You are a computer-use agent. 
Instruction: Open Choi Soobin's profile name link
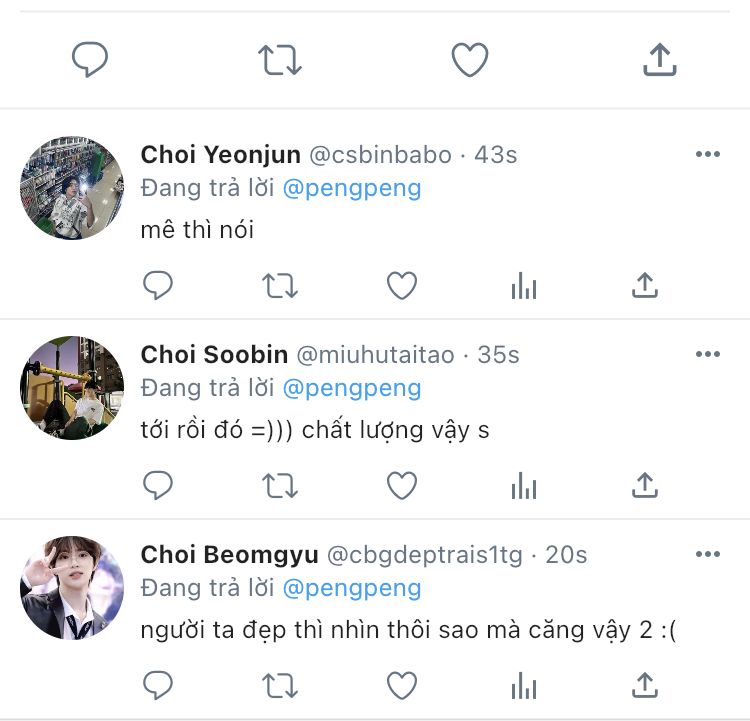214,354
